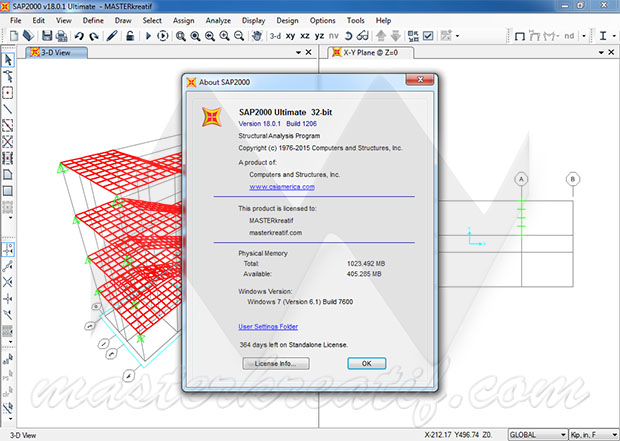Click the Snap to Intersections X icon

pos(8,282)
